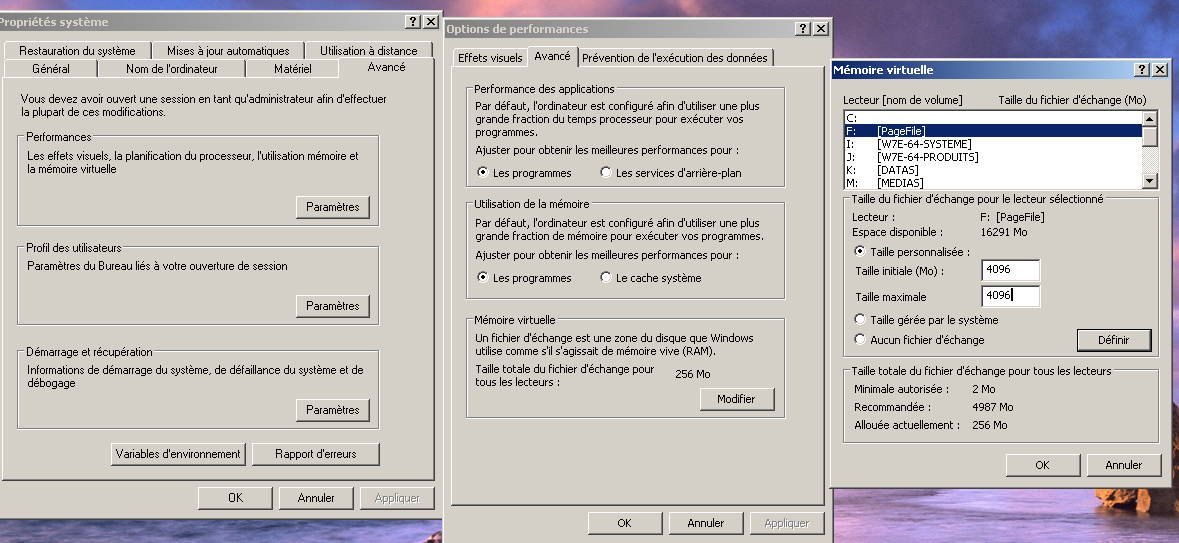Select drive F: [PageFile] in the list
The height and width of the screenshot is (543, 1179).
pos(993,131)
